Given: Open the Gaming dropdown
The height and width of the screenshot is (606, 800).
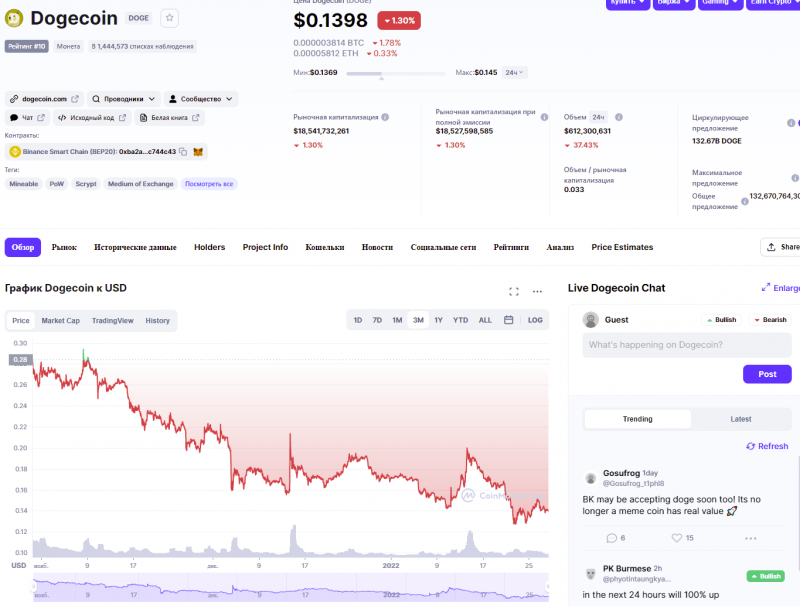Looking at the screenshot, I should [720, 3].
